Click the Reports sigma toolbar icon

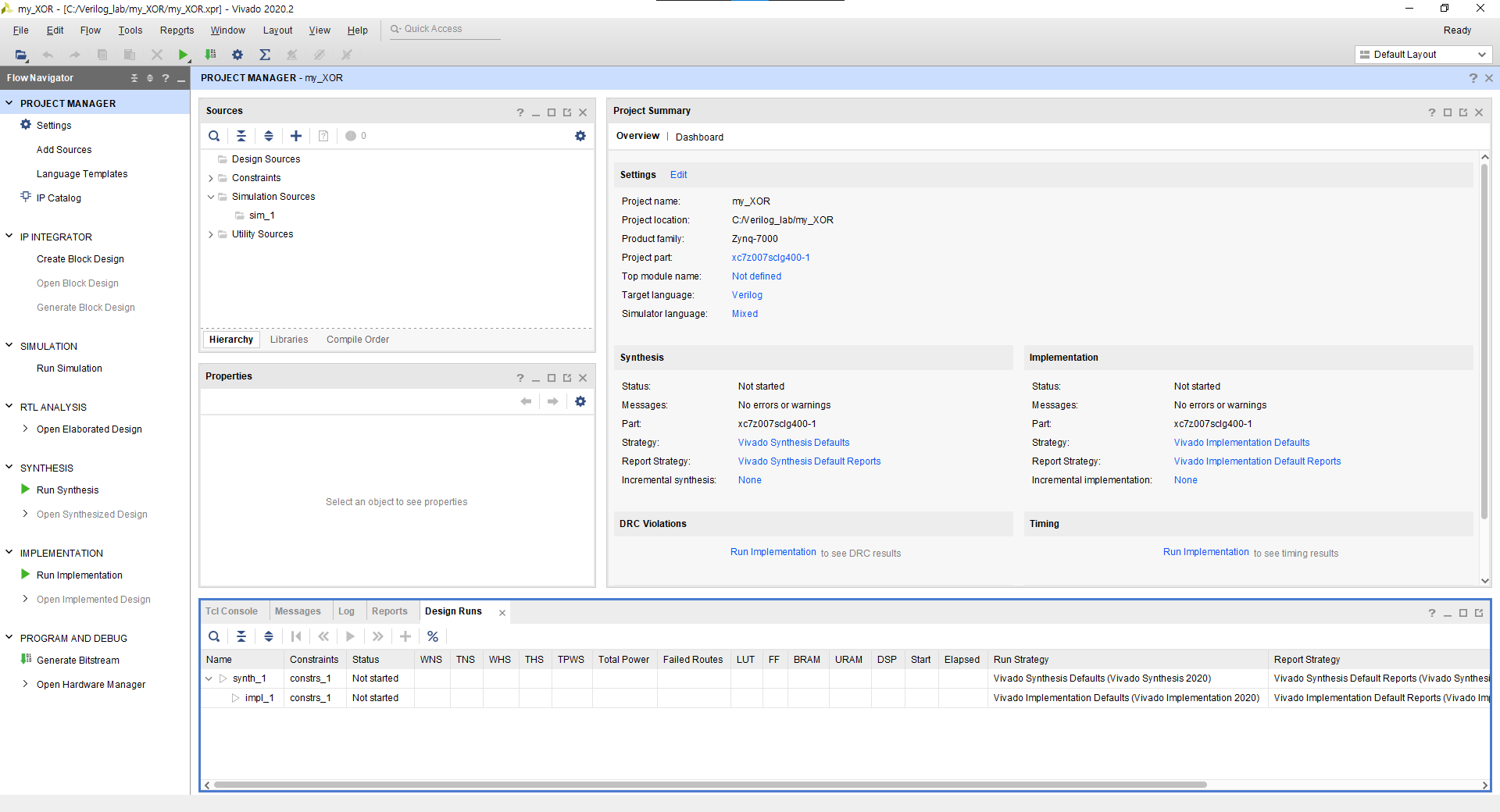pos(265,55)
